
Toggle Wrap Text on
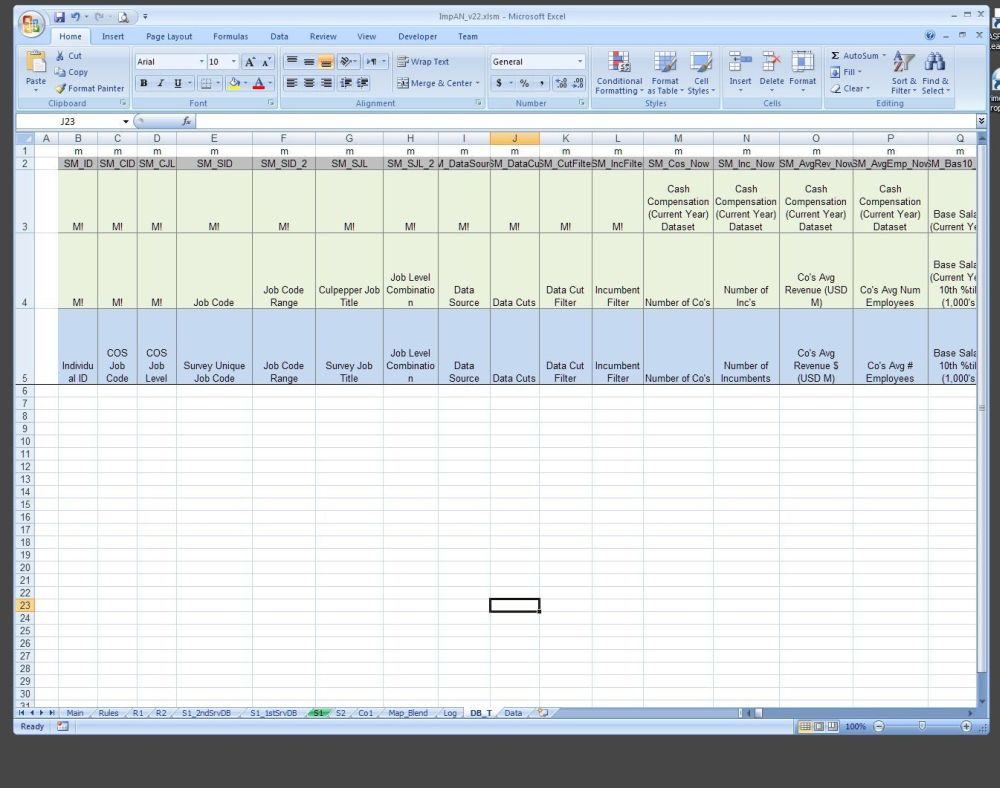click(423, 61)
